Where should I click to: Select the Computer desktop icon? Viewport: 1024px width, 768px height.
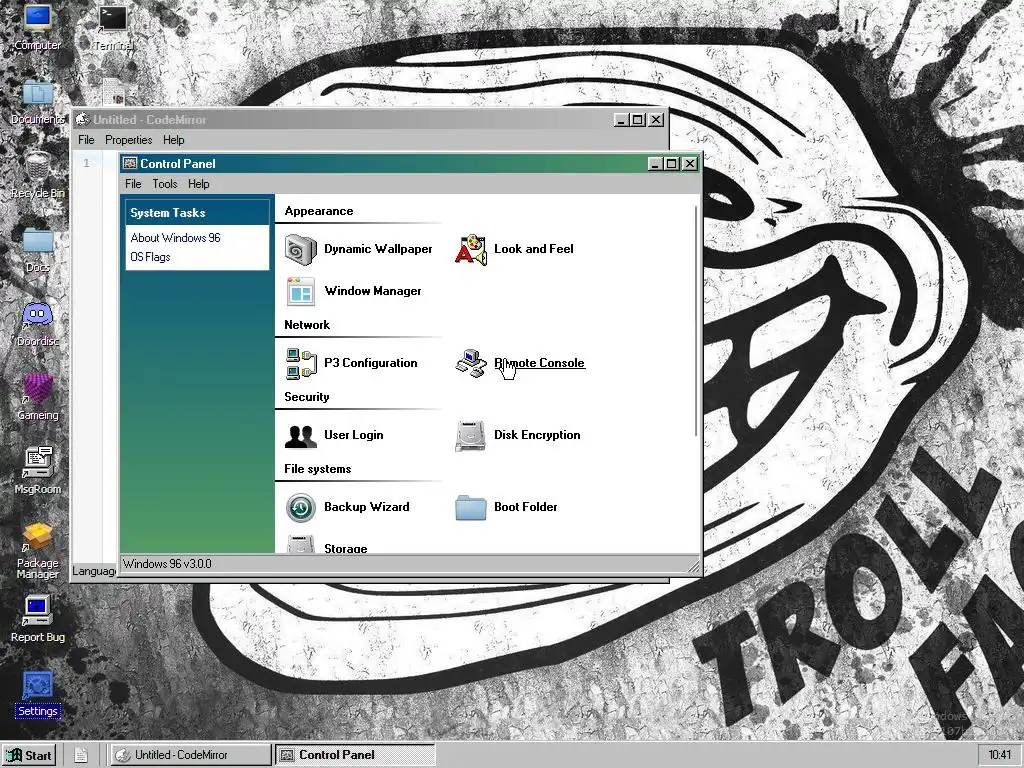tap(37, 27)
